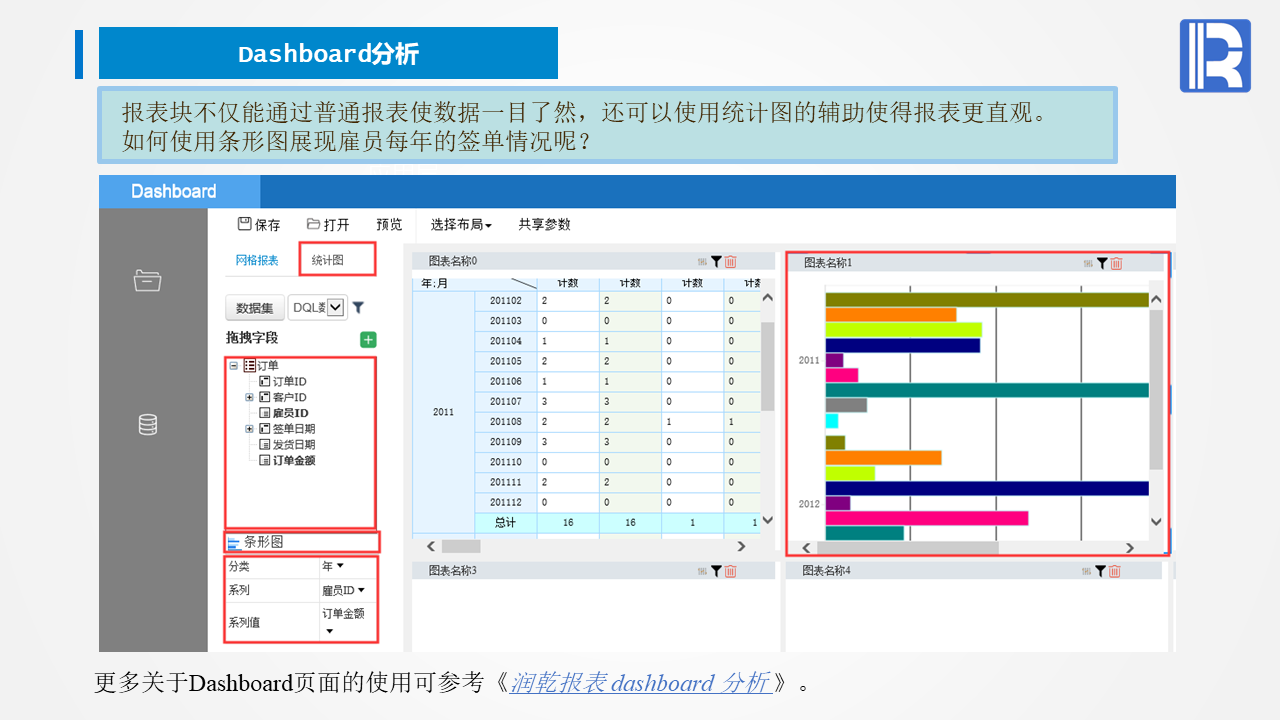Click the 201102 month cell
Screen dimensions: 1280x720
coord(506,301)
